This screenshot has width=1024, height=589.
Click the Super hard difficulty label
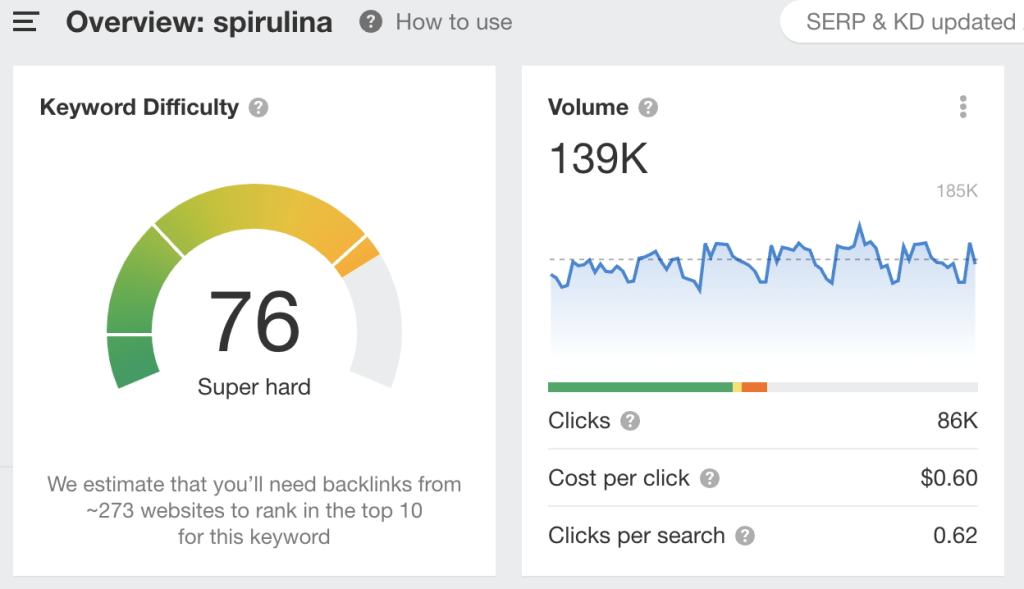[x=254, y=387]
